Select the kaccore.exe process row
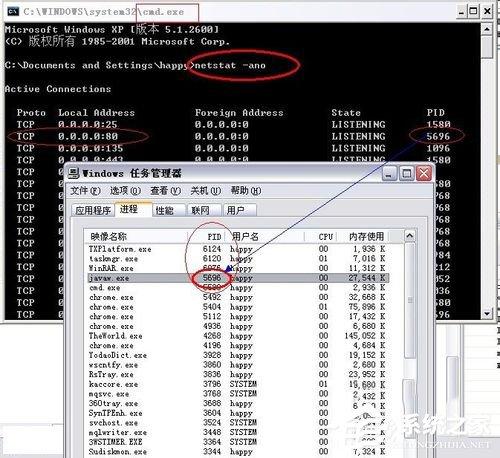The height and width of the screenshot is (458, 500). tap(237, 384)
